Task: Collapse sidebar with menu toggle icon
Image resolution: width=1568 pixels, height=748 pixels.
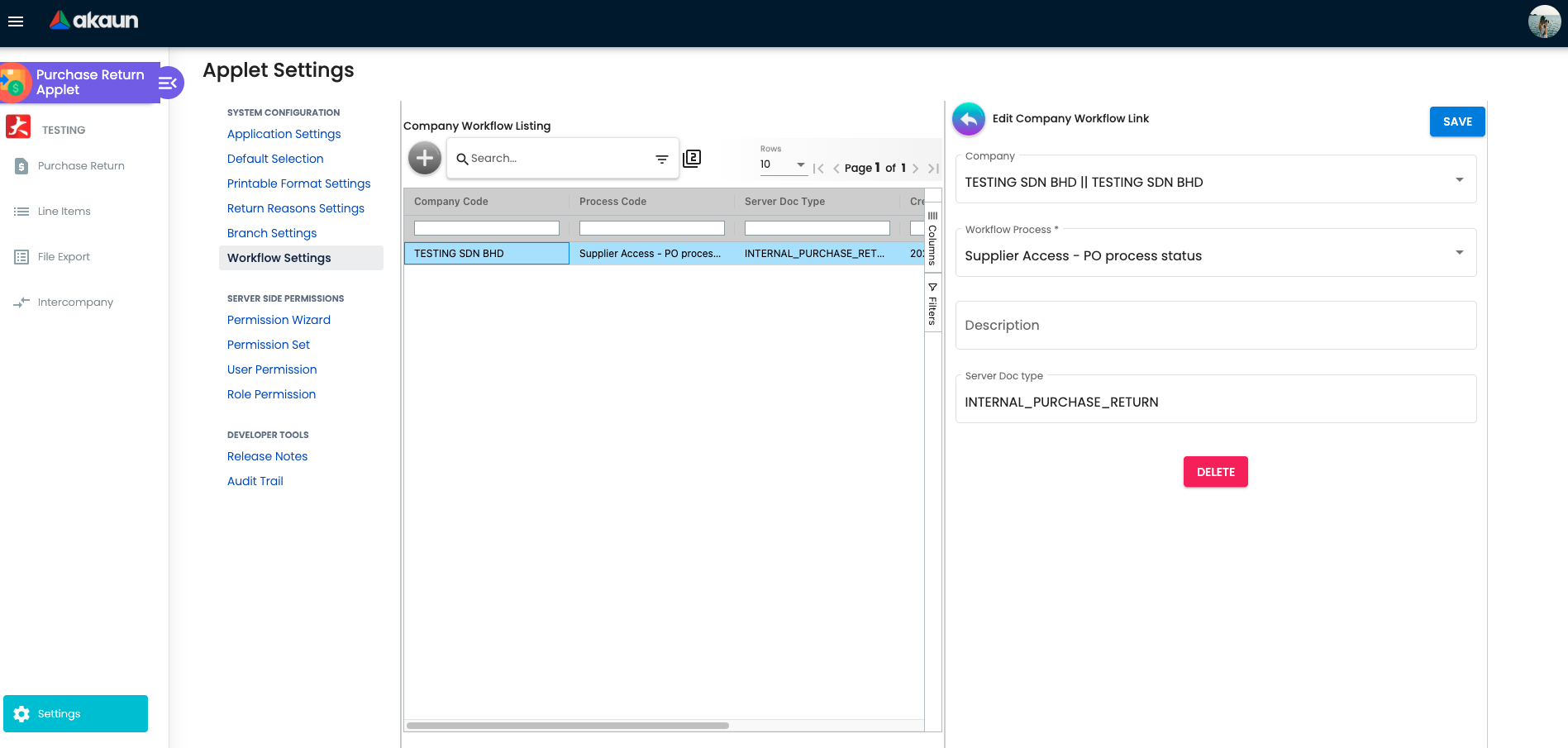Action: 169,83
